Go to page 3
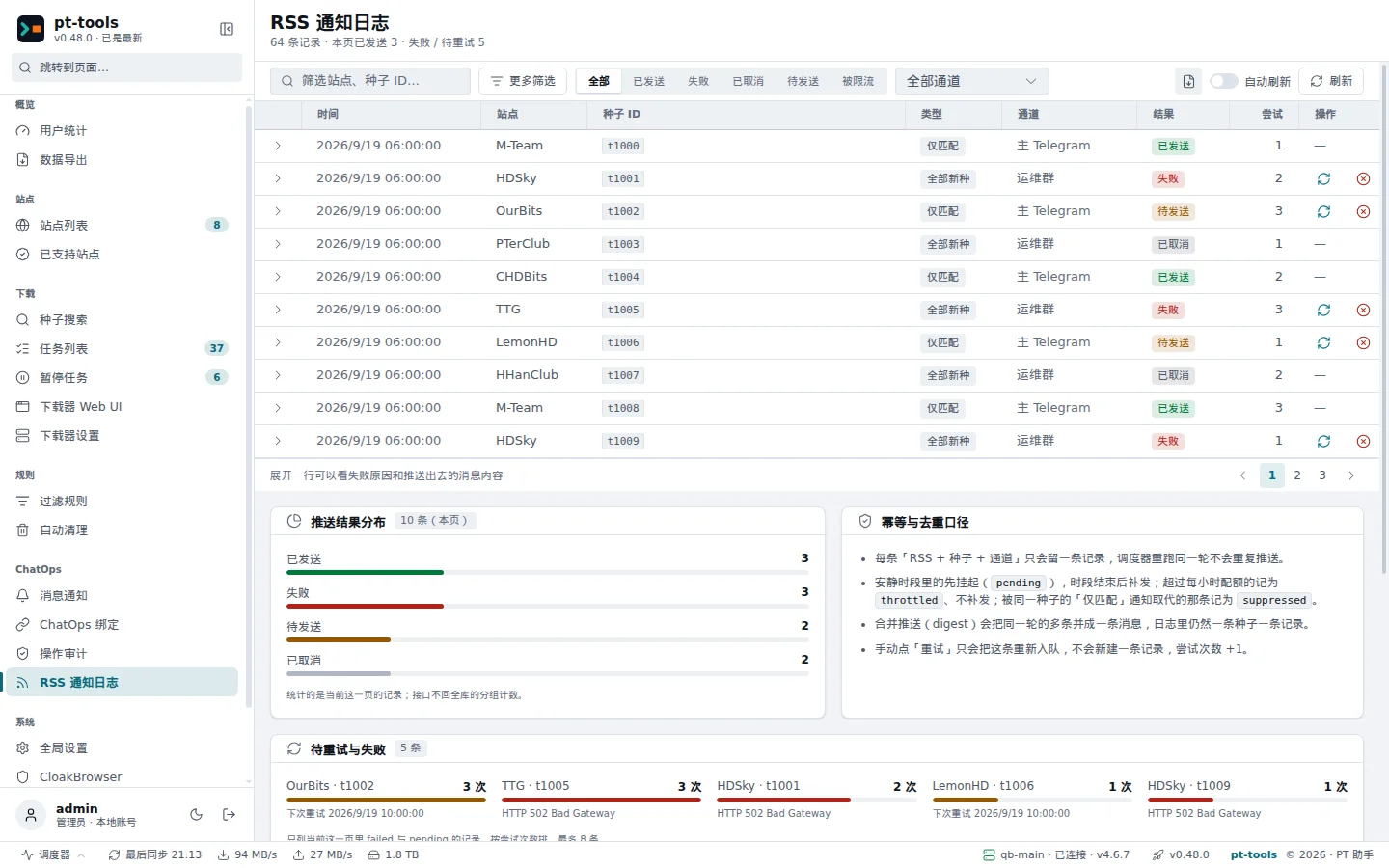 point(1322,475)
